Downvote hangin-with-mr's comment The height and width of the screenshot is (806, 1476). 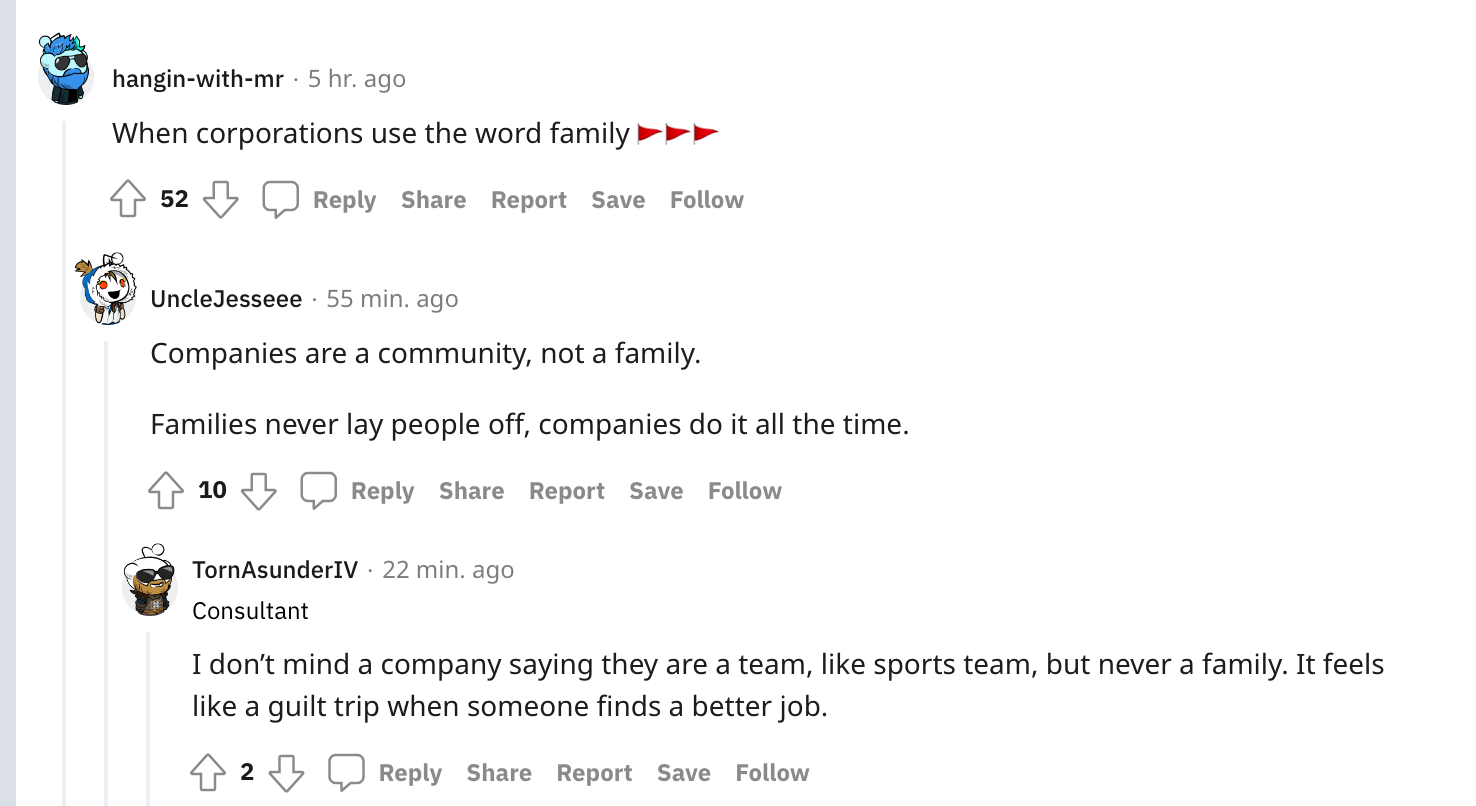[221, 199]
